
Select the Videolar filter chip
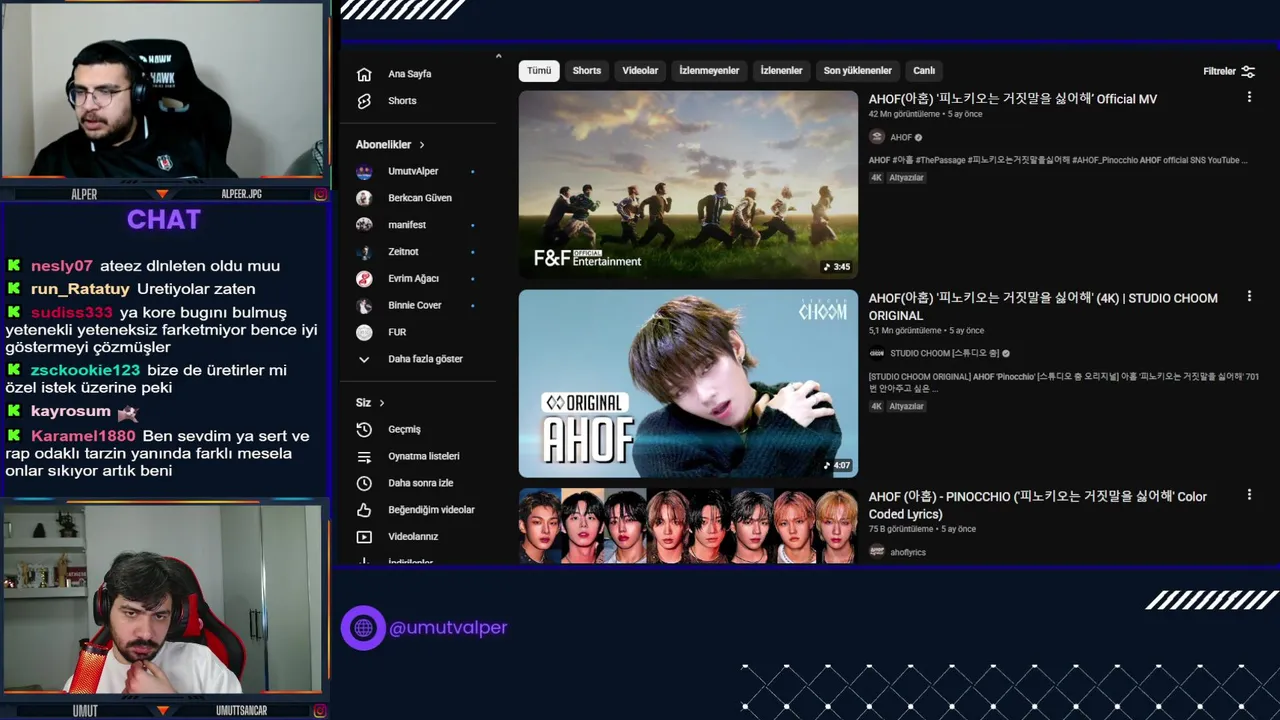(x=640, y=71)
